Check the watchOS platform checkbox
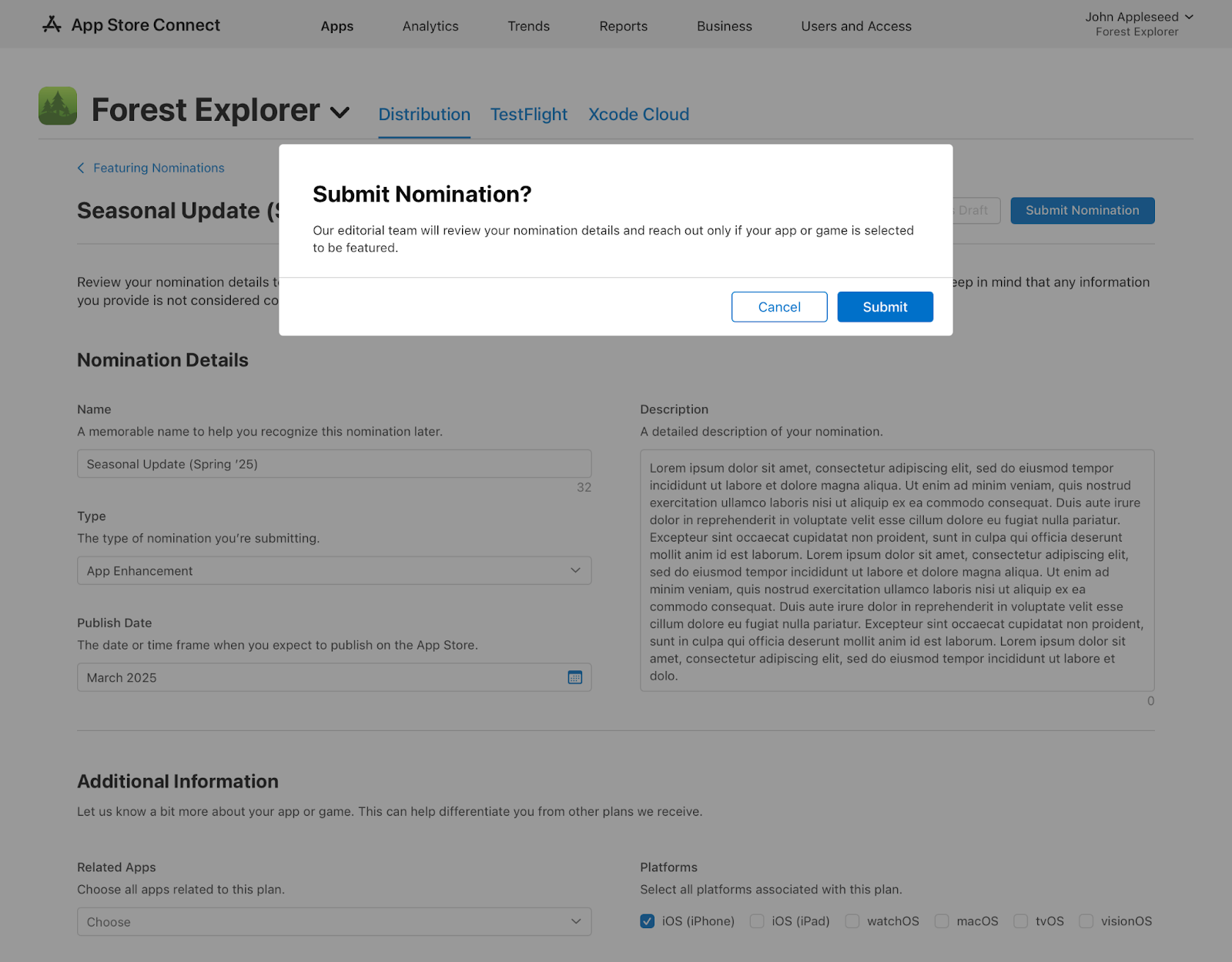The image size is (1232, 962). click(x=852, y=921)
